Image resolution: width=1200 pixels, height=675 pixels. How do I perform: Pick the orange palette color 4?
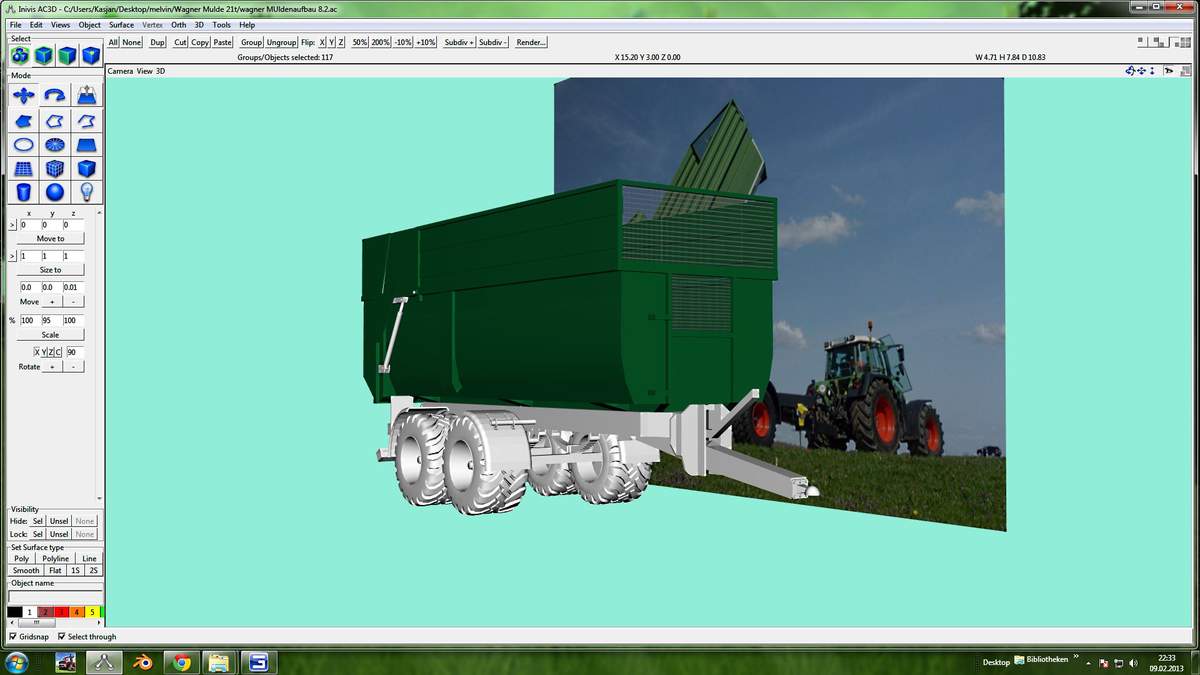coord(76,612)
